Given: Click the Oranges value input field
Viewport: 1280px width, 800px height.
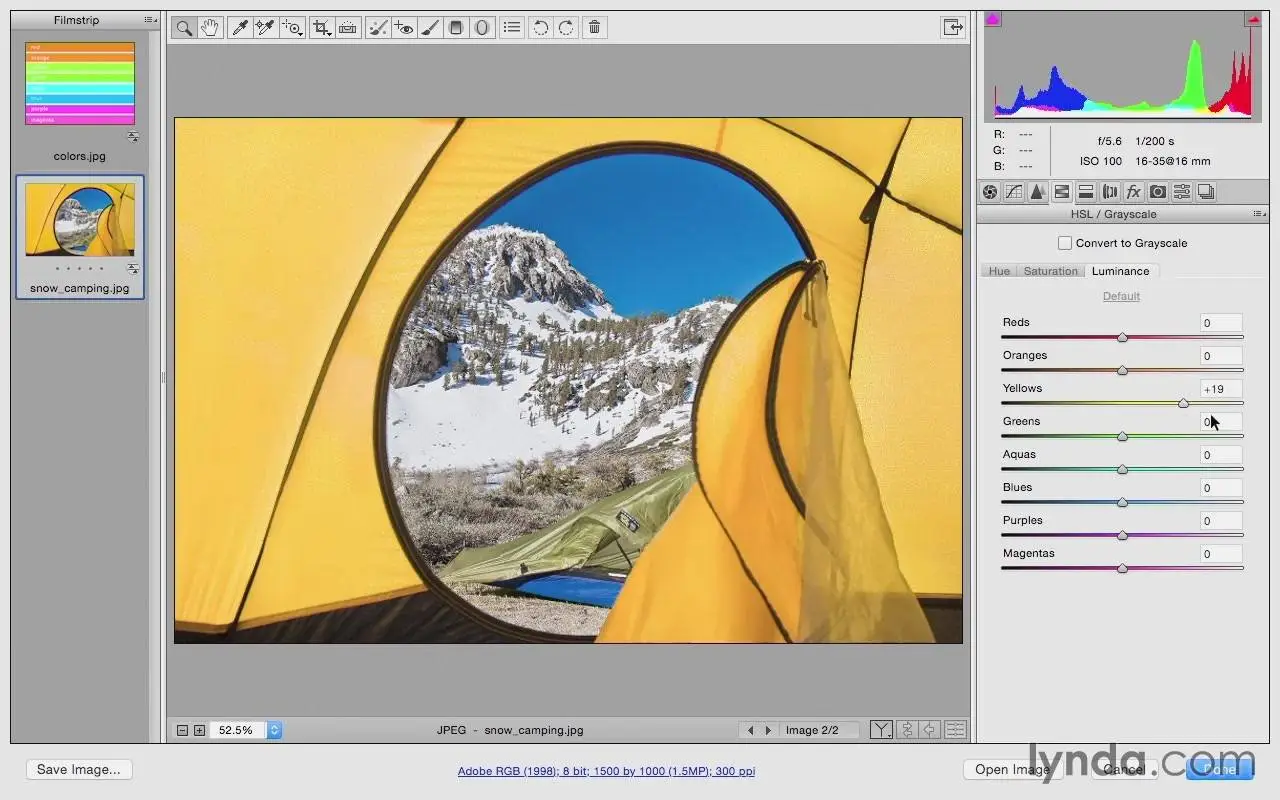Looking at the screenshot, I should tap(1221, 355).
